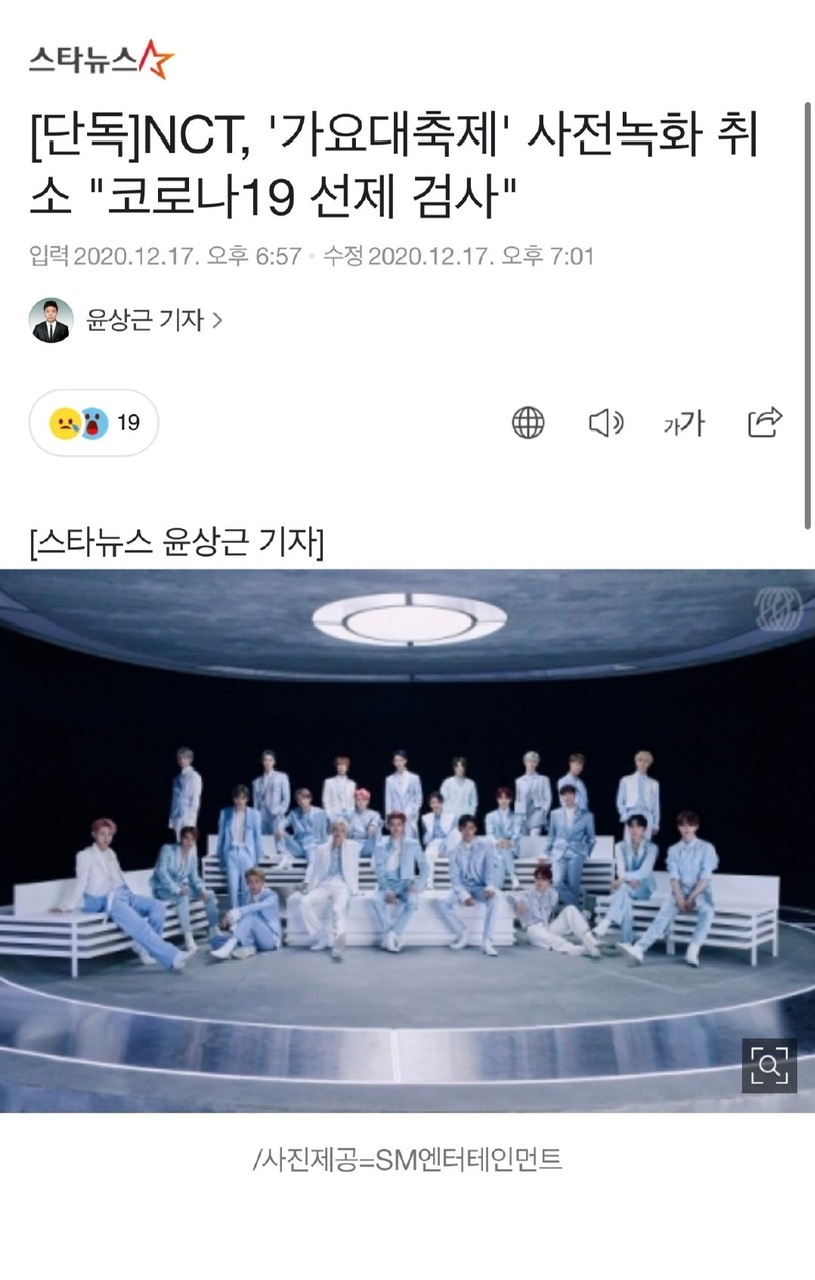Open the NCT group photo
The height and width of the screenshot is (1280, 815).
coord(407,840)
